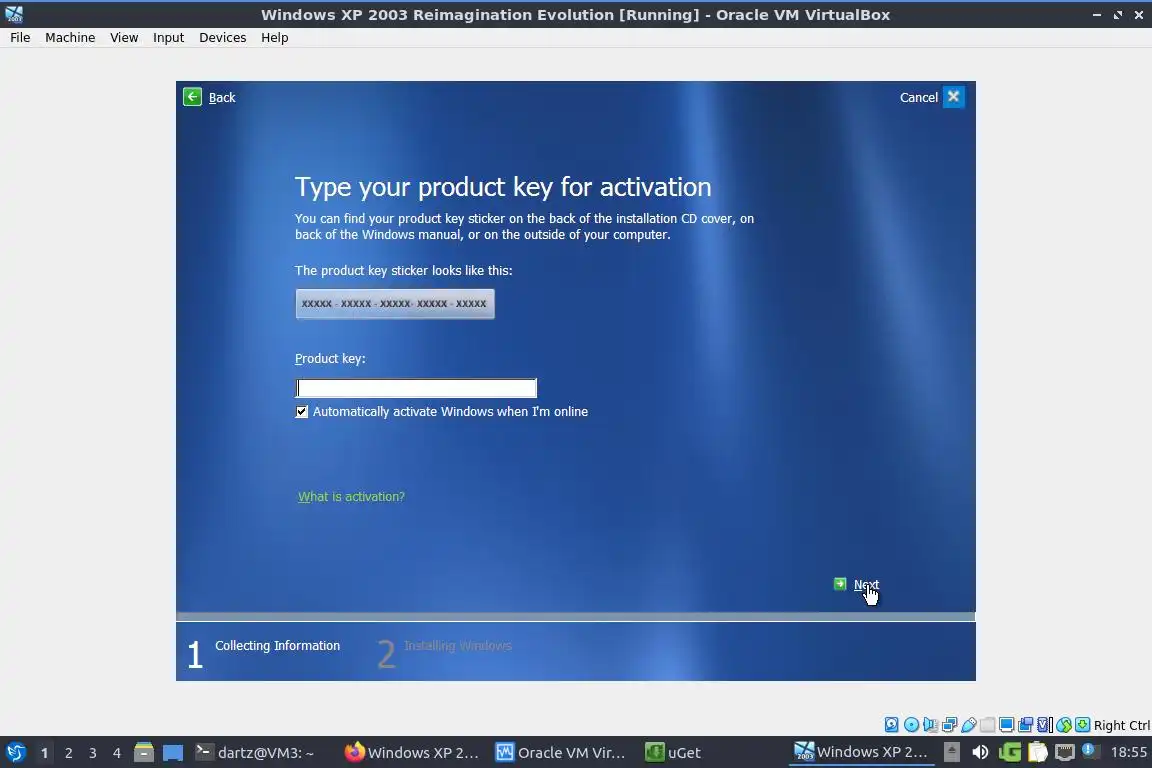The width and height of the screenshot is (1152, 768).
Task: Click the Back button label
Action: point(222,98)
